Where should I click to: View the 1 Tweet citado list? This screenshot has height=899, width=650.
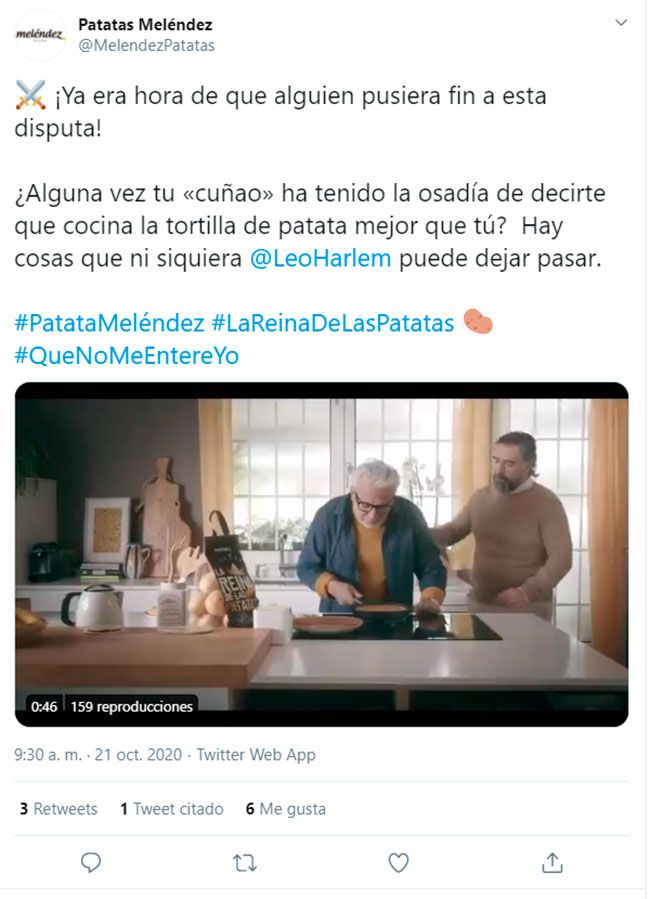coord(171,809)
